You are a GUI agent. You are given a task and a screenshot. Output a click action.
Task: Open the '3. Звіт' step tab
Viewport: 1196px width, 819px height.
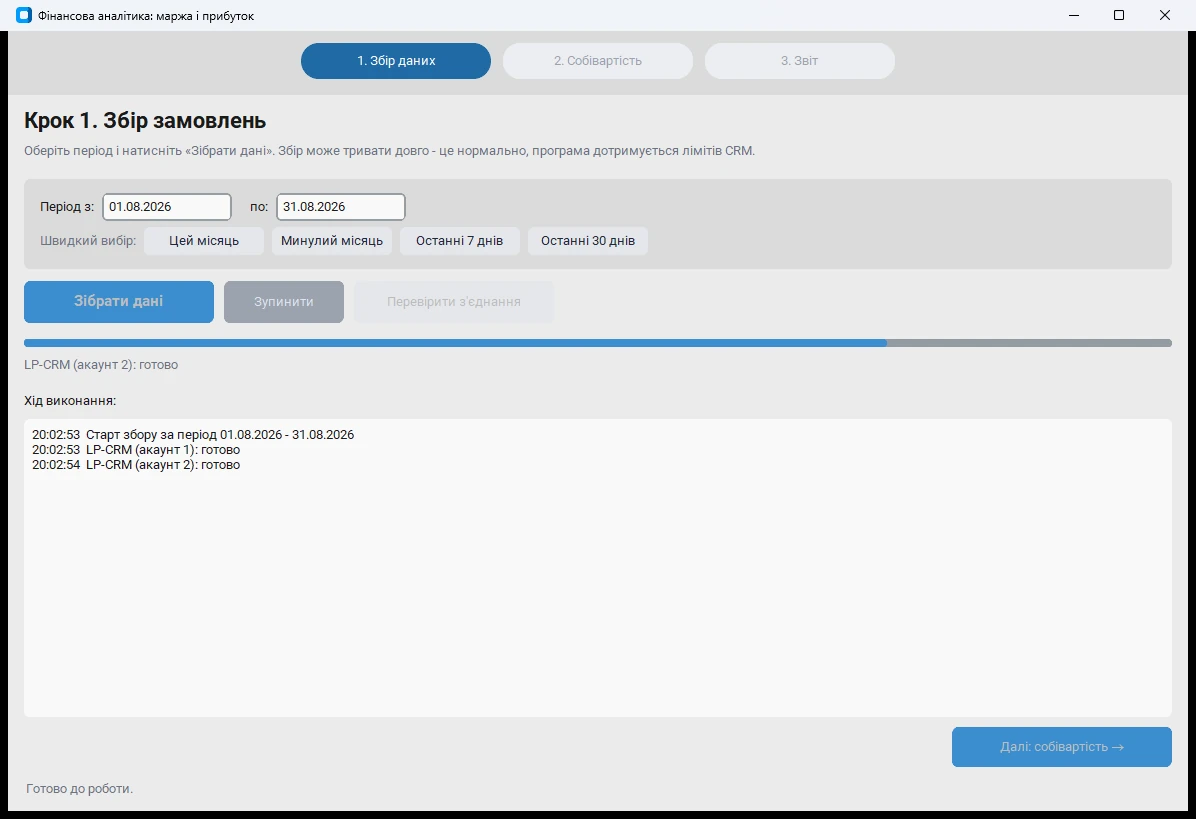799,61
